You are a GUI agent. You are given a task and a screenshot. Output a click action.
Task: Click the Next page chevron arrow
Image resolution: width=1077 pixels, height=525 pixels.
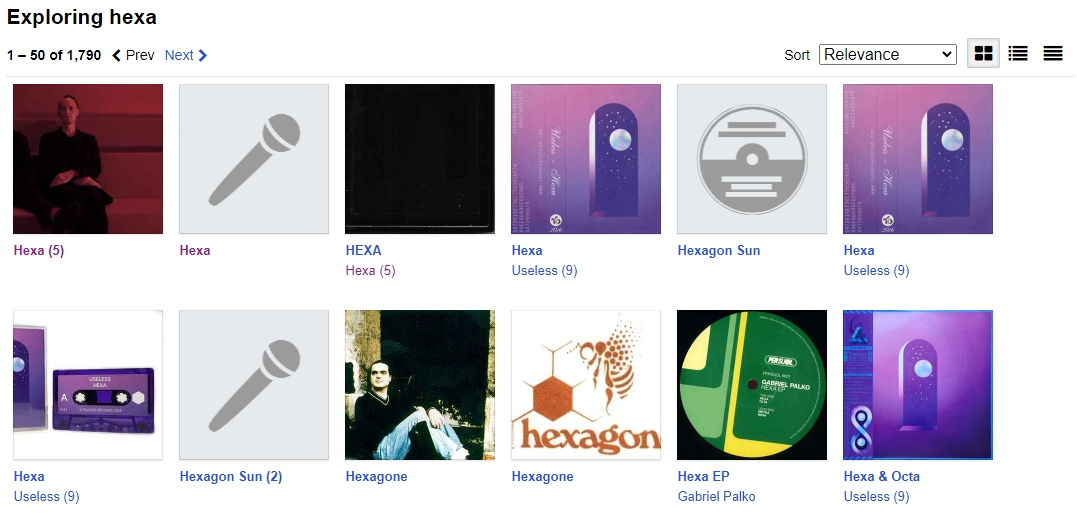(x=203, y=55)
